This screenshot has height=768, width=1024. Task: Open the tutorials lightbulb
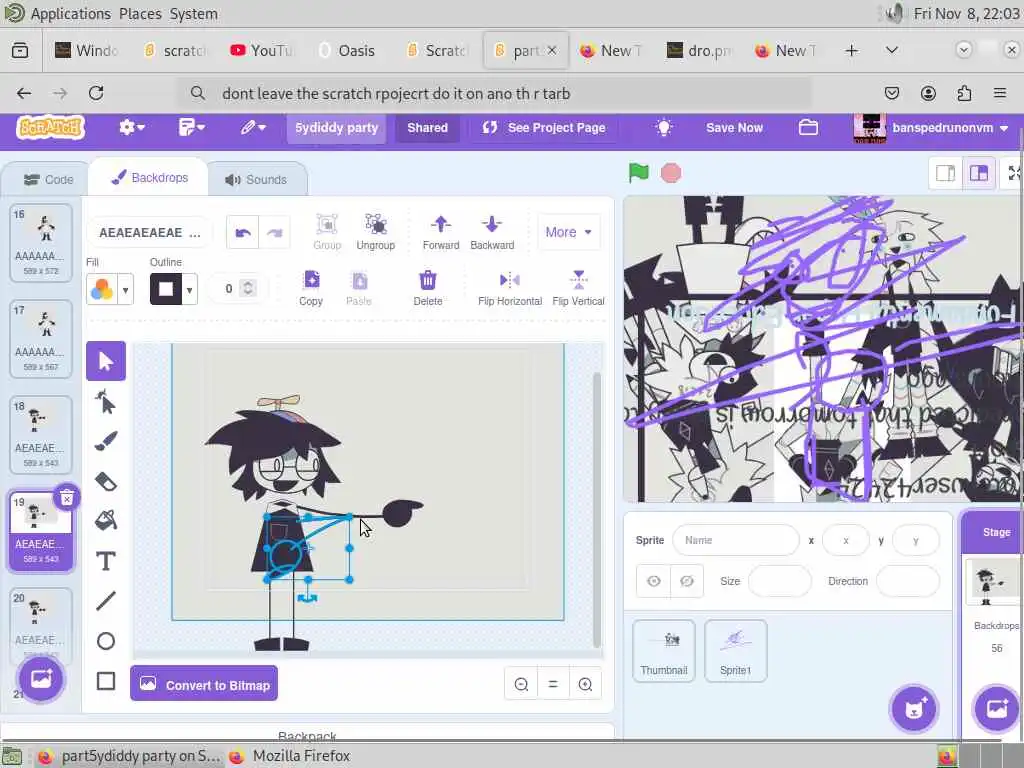[664, 128]
